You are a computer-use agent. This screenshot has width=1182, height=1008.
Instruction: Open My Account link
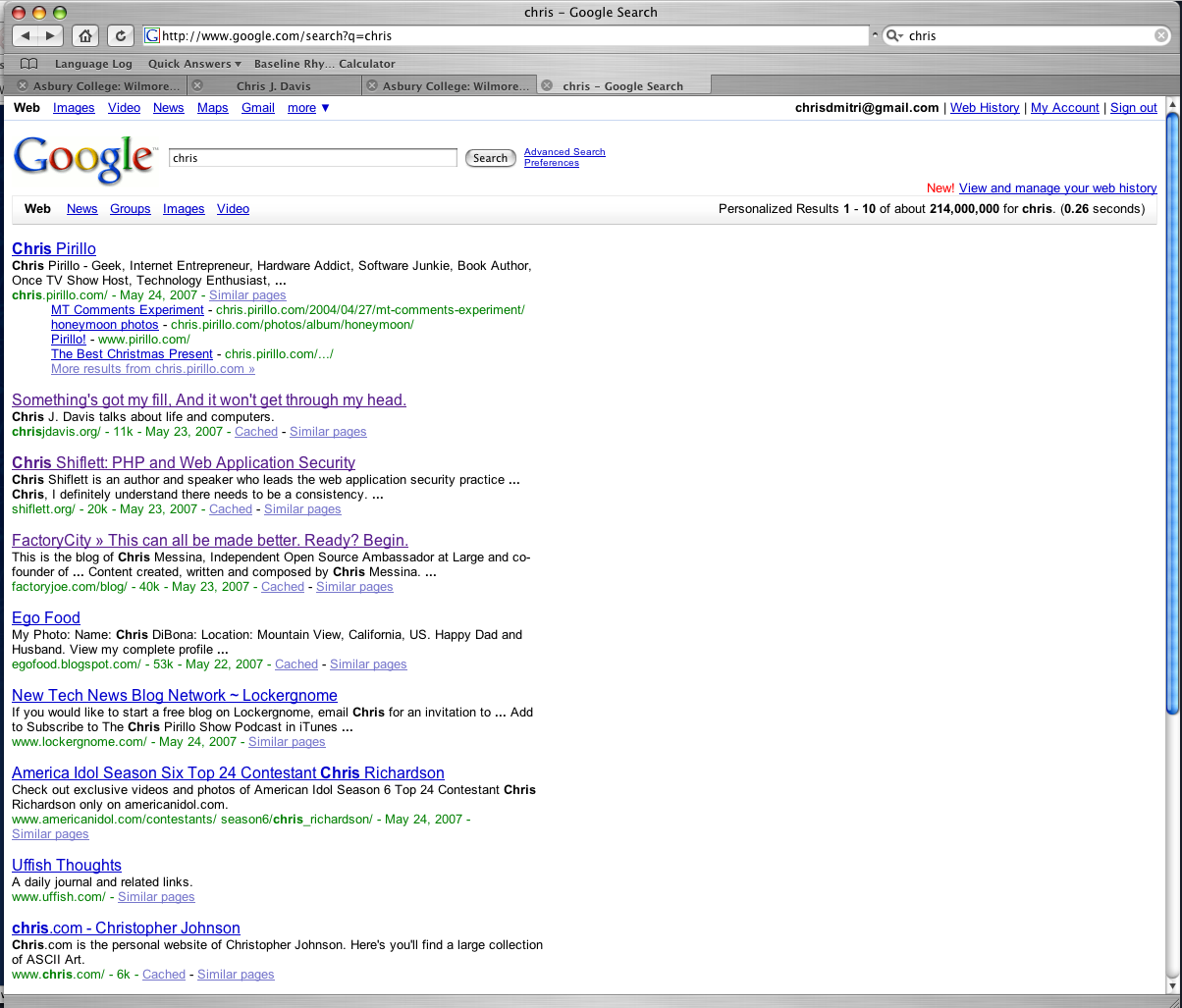coord(1065,108)
